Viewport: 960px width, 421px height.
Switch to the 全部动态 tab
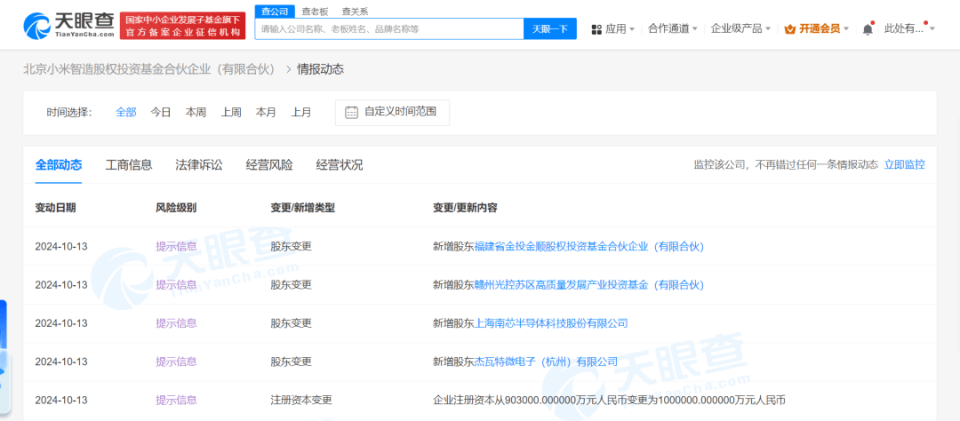59,165
